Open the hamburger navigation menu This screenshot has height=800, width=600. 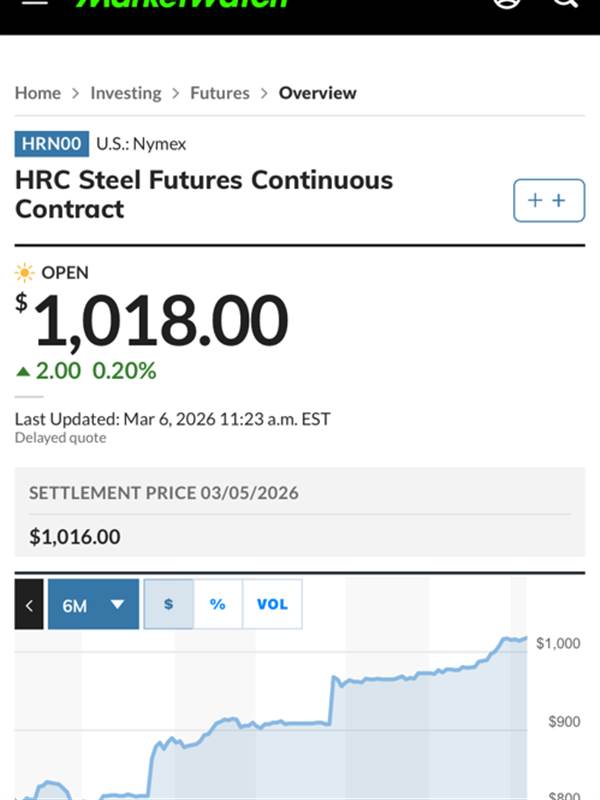click(x=34, y=3)
